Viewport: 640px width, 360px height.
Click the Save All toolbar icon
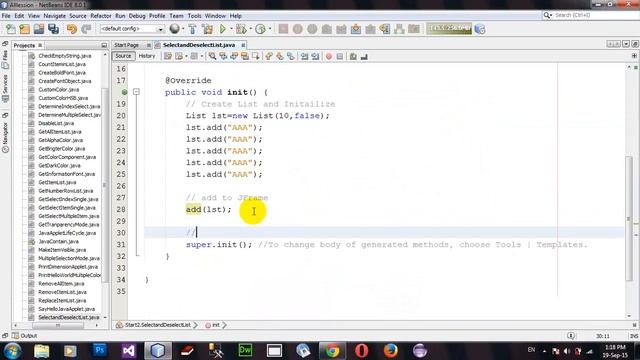pos(53,29)
